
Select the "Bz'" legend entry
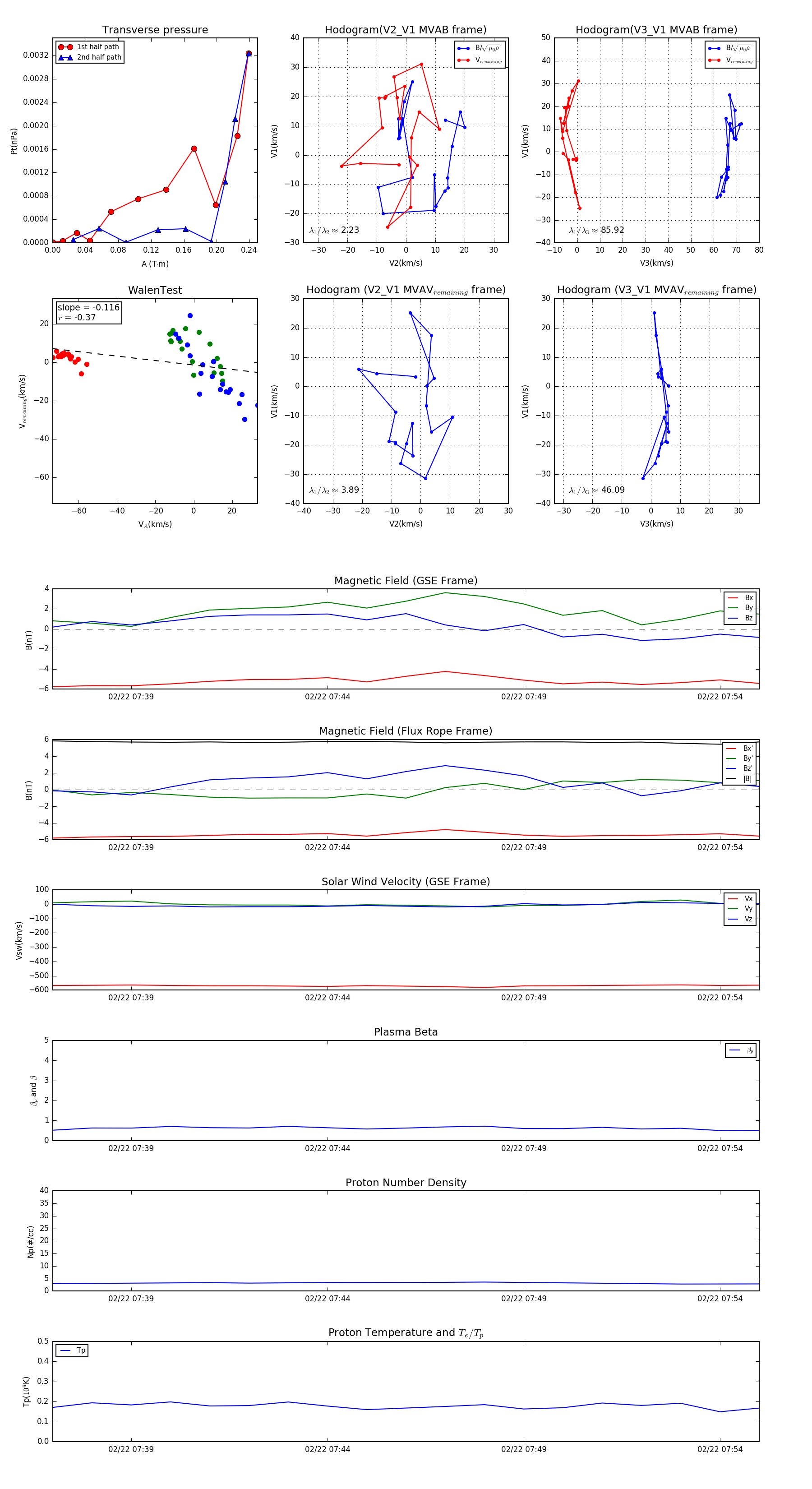coord(739,769)
